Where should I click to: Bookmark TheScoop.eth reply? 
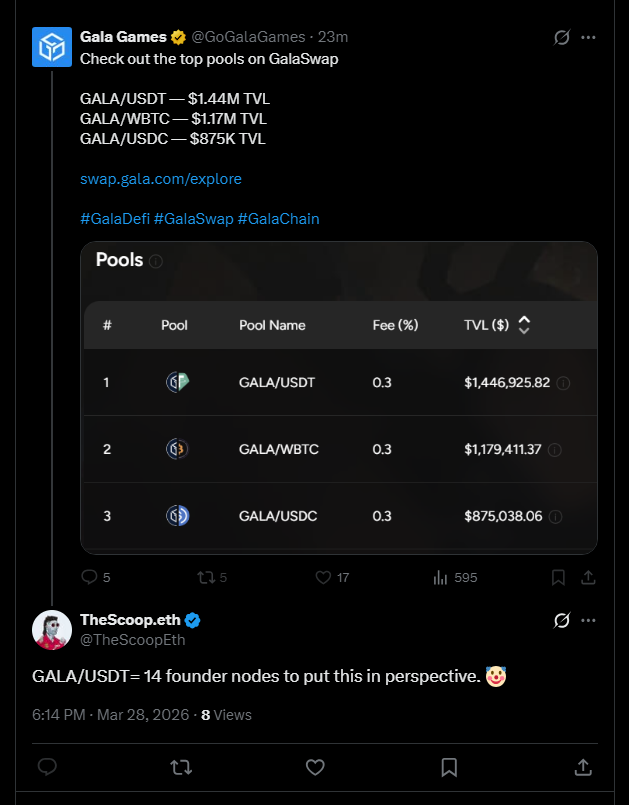tap(449, 768)
